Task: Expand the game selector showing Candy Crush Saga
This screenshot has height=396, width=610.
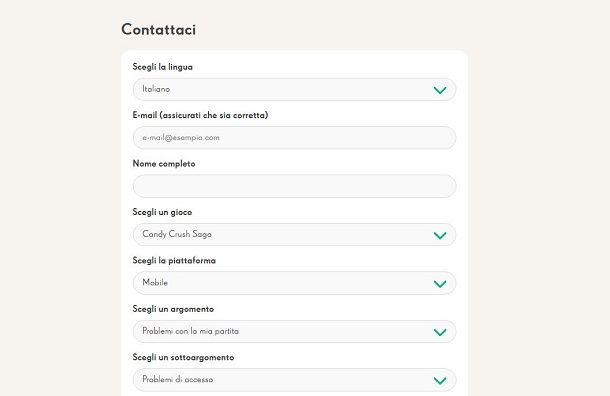Action: 294,235
